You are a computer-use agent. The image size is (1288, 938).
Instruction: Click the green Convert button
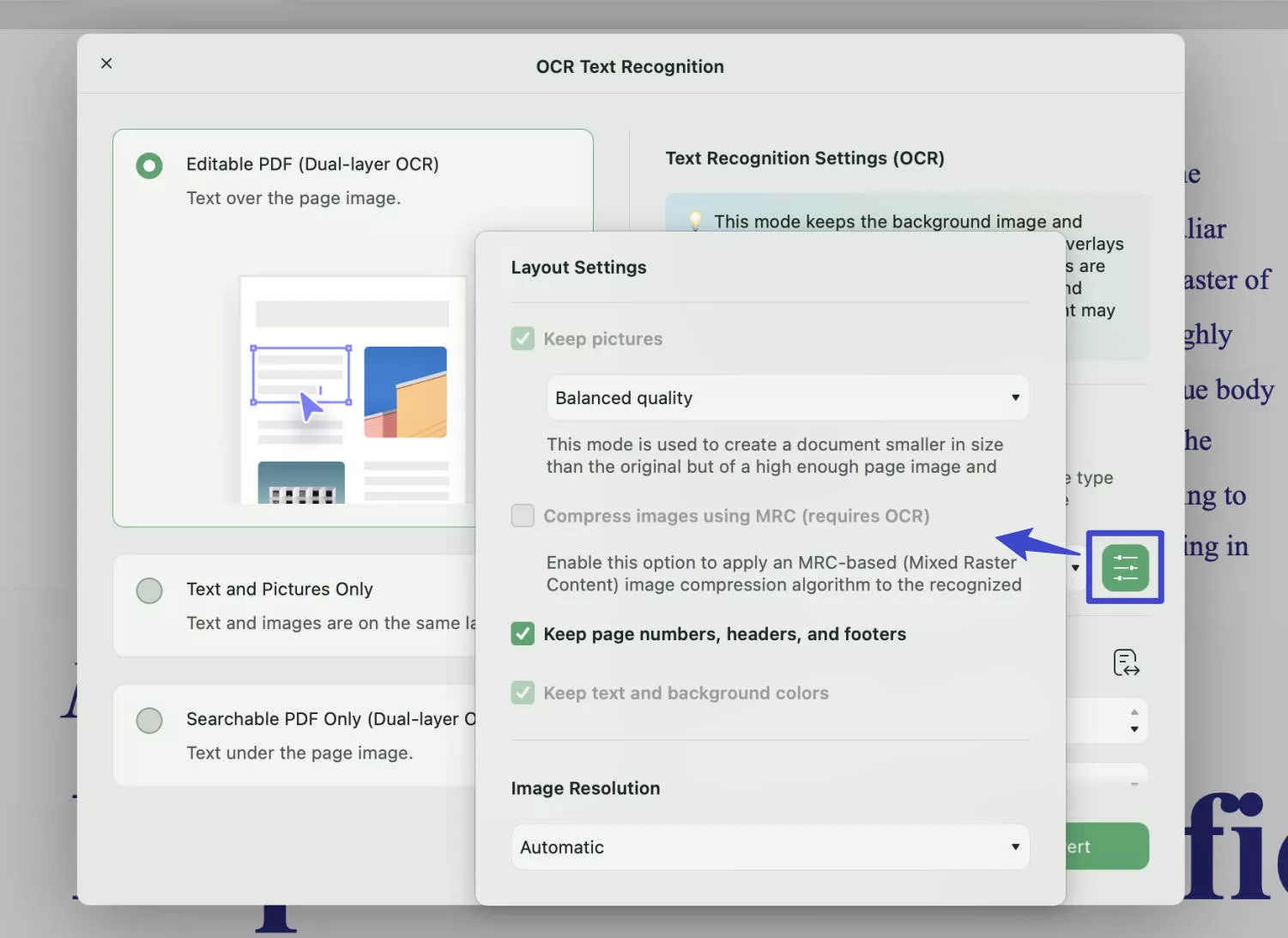coord(1107,846)
